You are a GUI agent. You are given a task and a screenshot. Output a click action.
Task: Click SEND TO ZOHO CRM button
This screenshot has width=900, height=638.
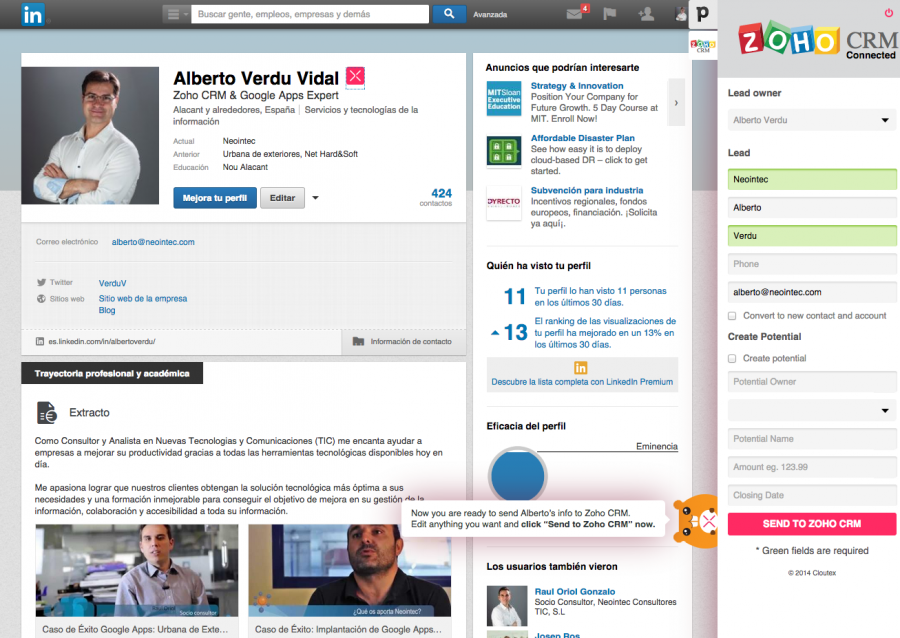click(x=812, y=524)
